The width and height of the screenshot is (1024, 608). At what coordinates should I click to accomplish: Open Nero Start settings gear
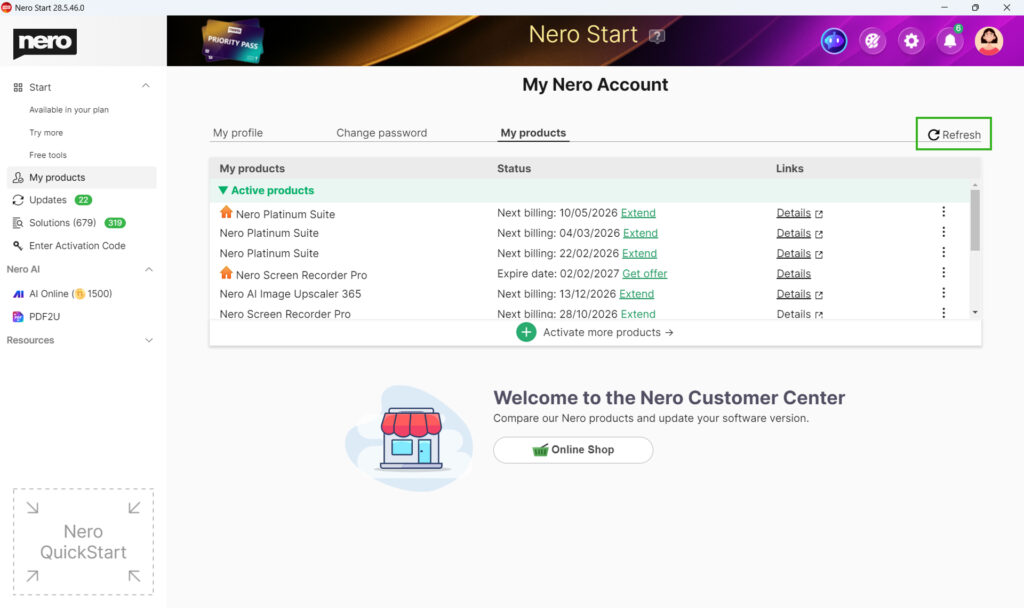click(x=911, y=40)
